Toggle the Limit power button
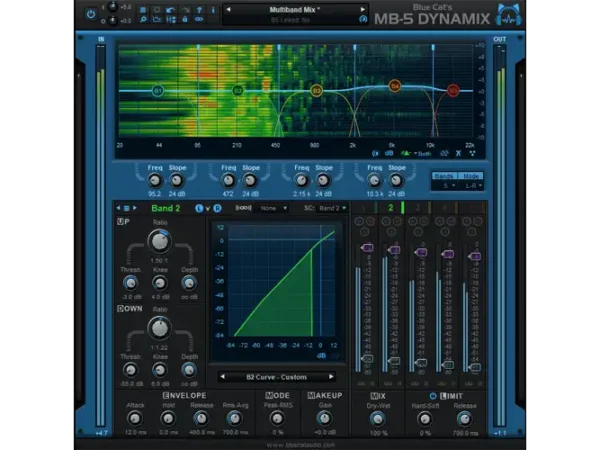The height and width of the screenshot is (450, 600). [x=433, y=396]
